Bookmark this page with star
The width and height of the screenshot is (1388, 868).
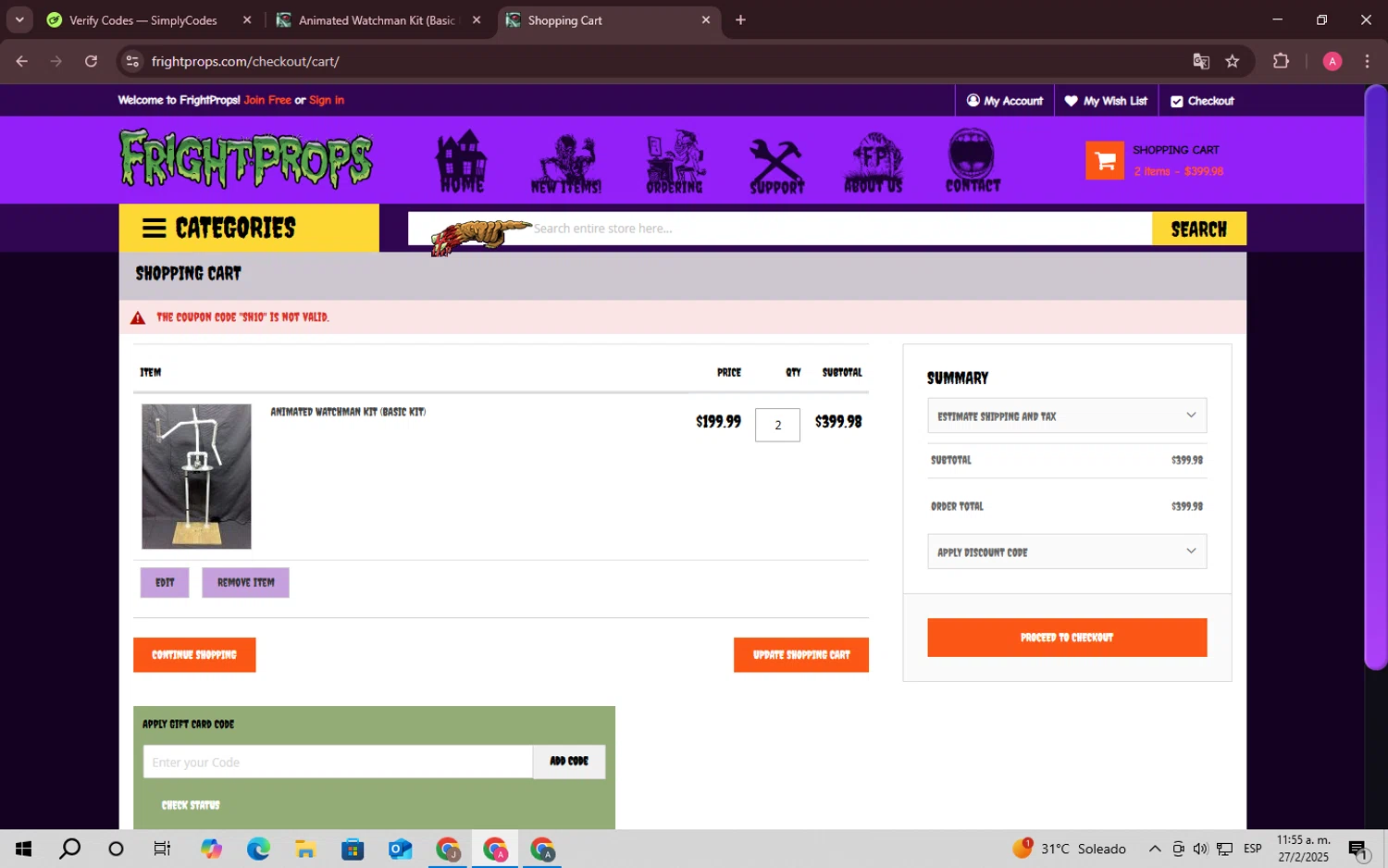[1232, 61]
